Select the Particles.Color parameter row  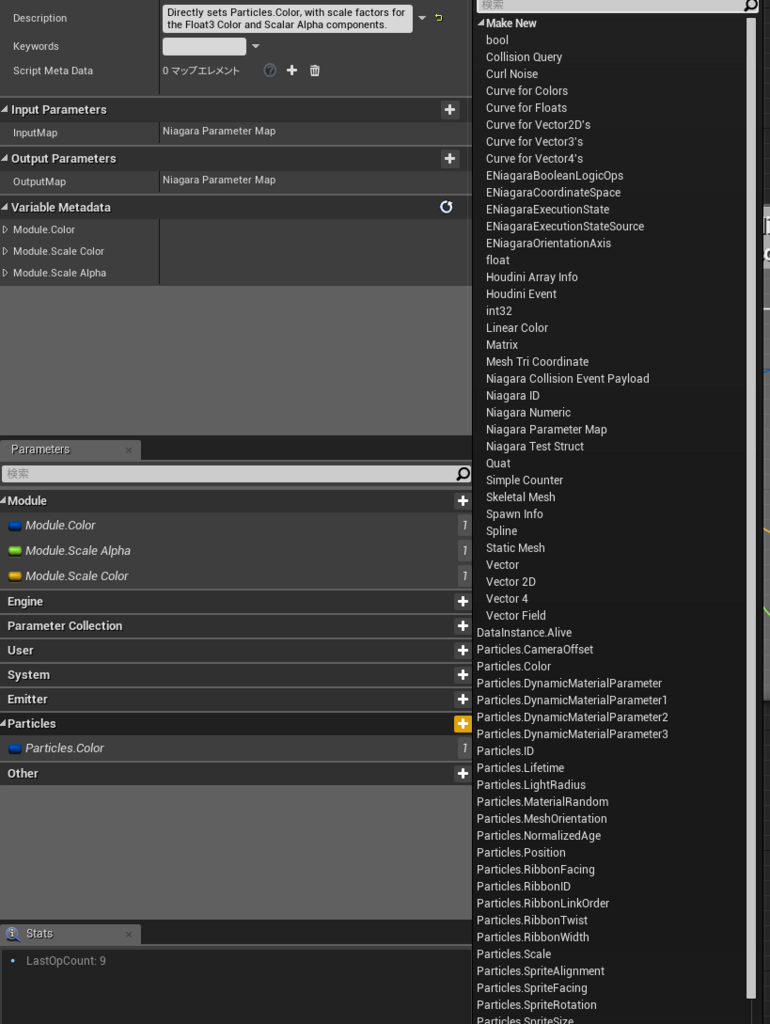pos(235,748)
